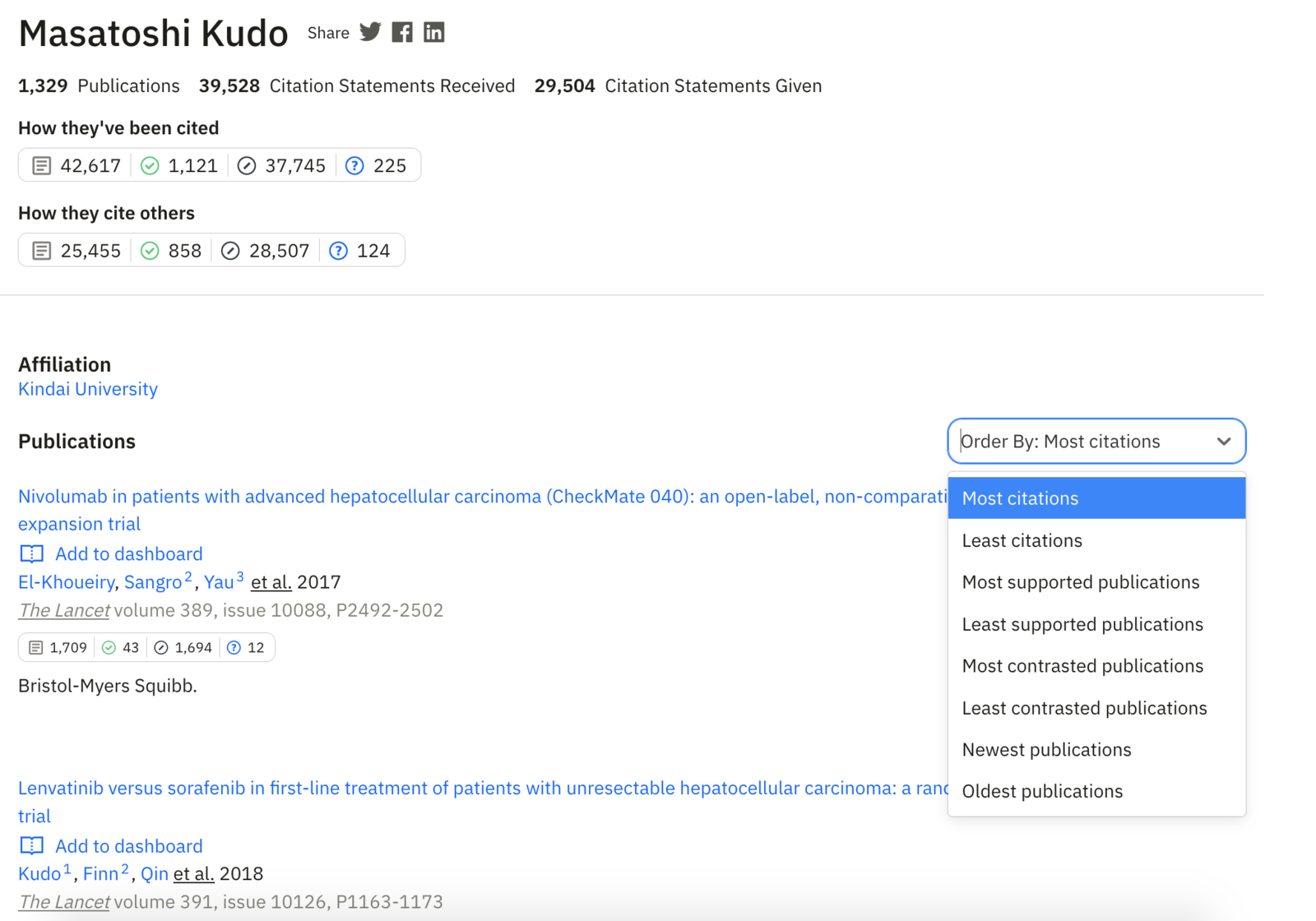Click the citing publications icon showing 42,617
The height and width of the screenshot is (921, 1316).
point(42,166)
